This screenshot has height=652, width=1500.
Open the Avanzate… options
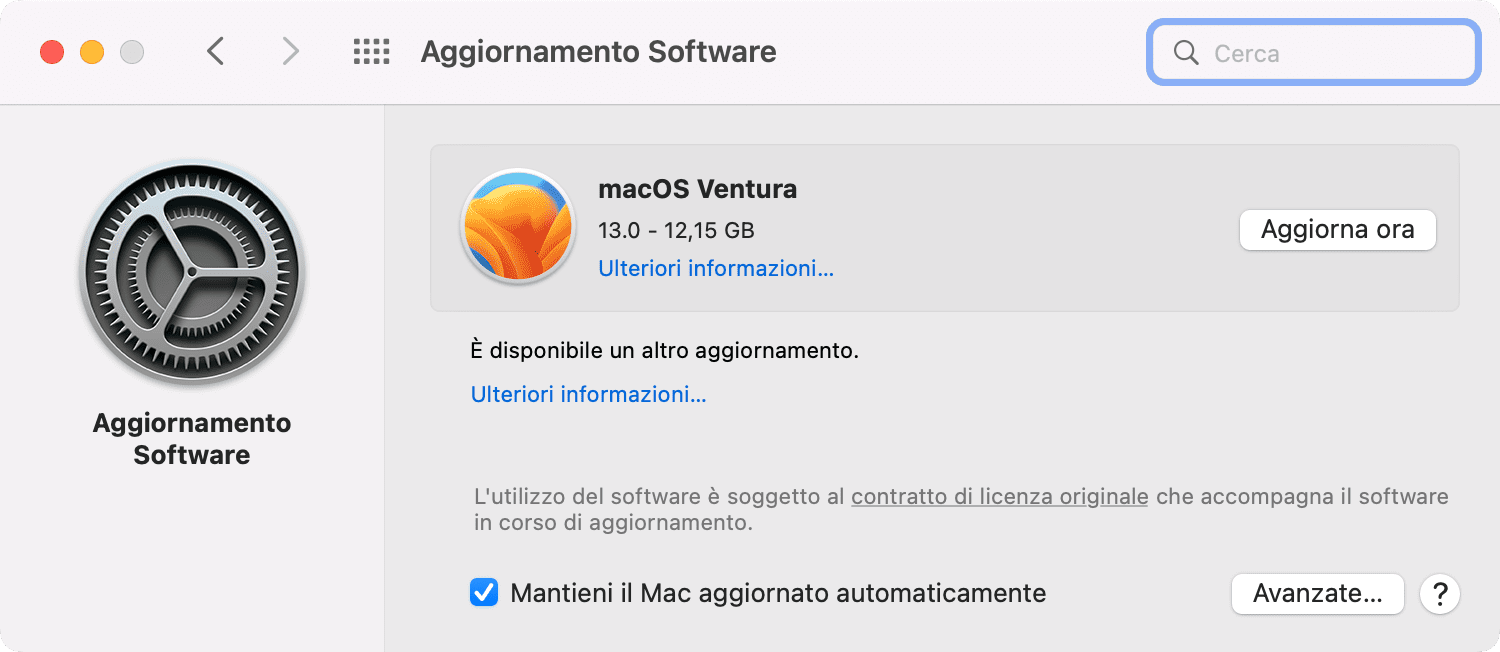[1317, 594]
